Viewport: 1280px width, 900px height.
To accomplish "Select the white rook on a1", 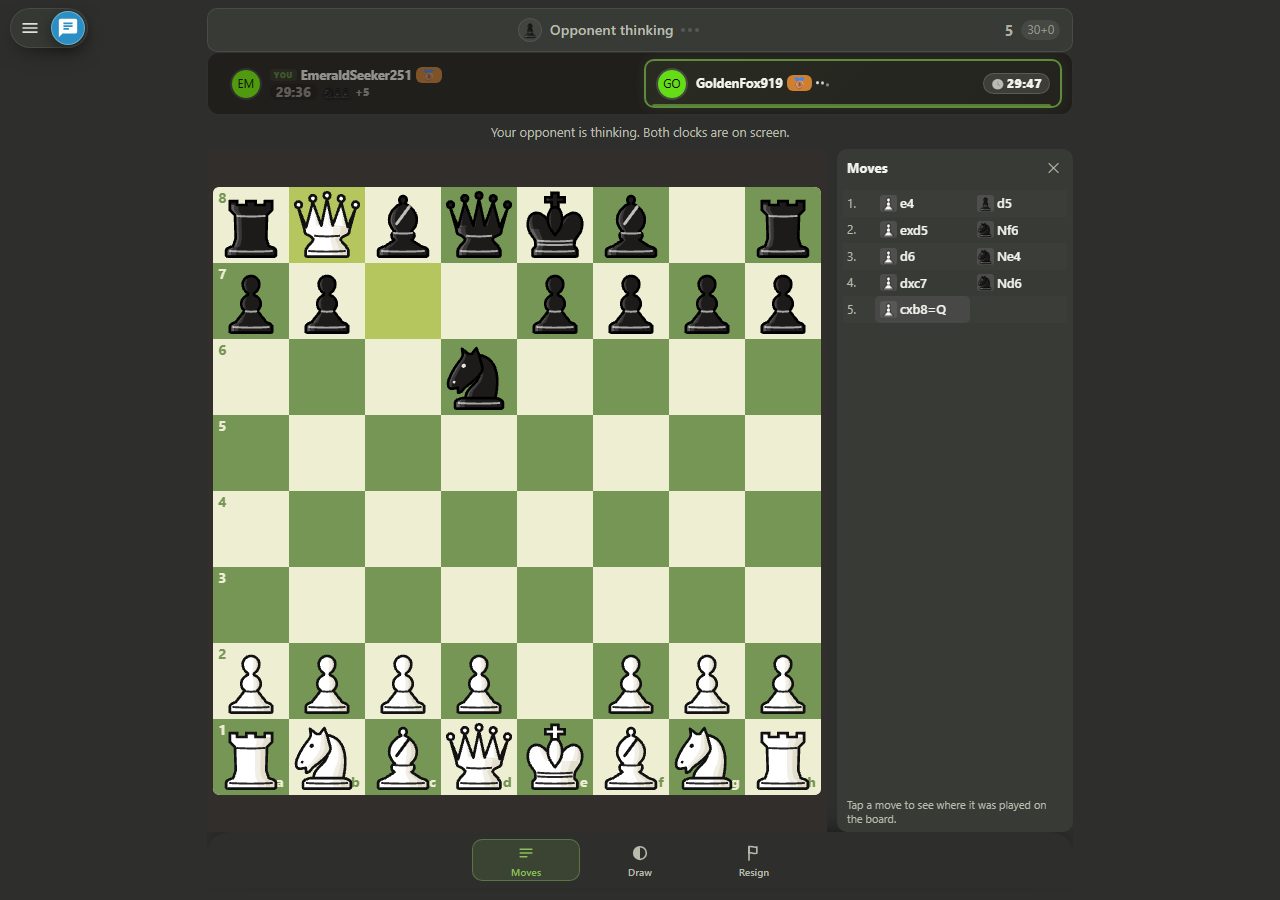I will pos(251,757).
